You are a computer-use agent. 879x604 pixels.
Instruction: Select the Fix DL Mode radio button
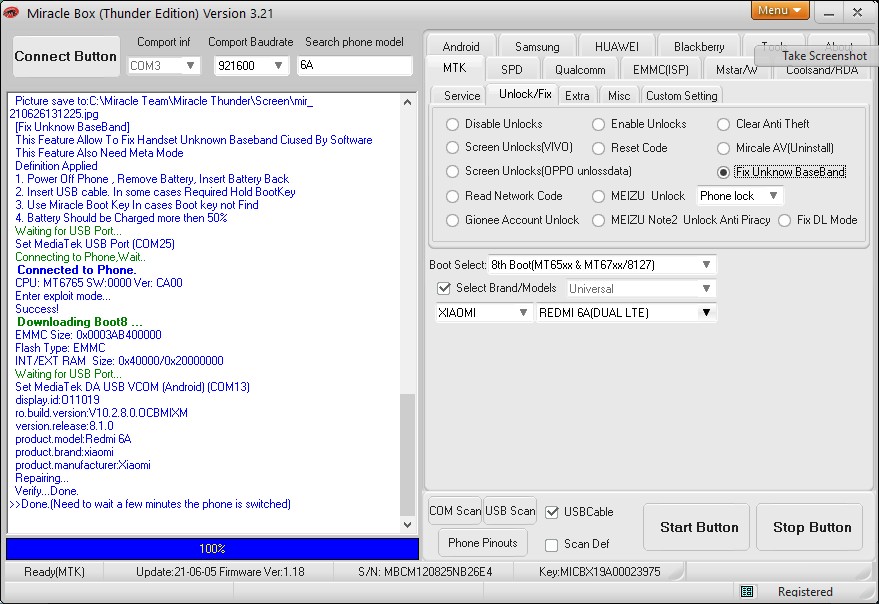click(785, 220)
